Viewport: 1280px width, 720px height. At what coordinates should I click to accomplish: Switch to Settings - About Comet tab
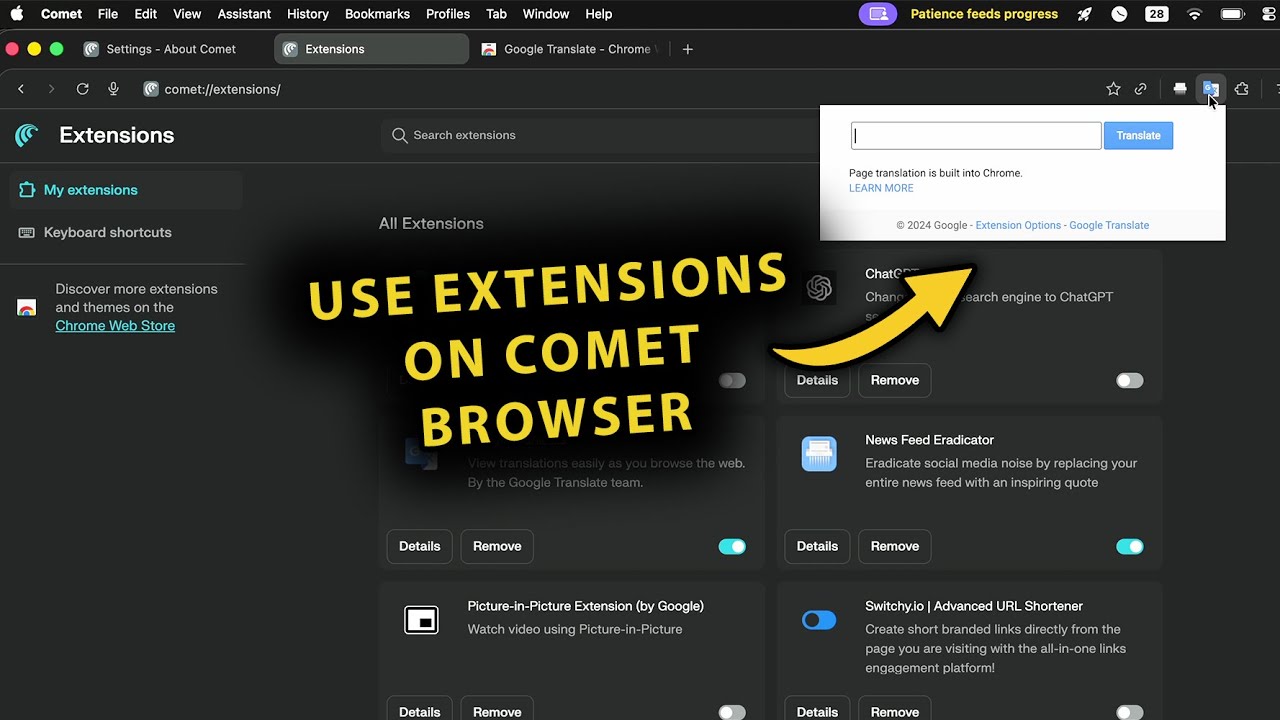[x=171, y=49]
